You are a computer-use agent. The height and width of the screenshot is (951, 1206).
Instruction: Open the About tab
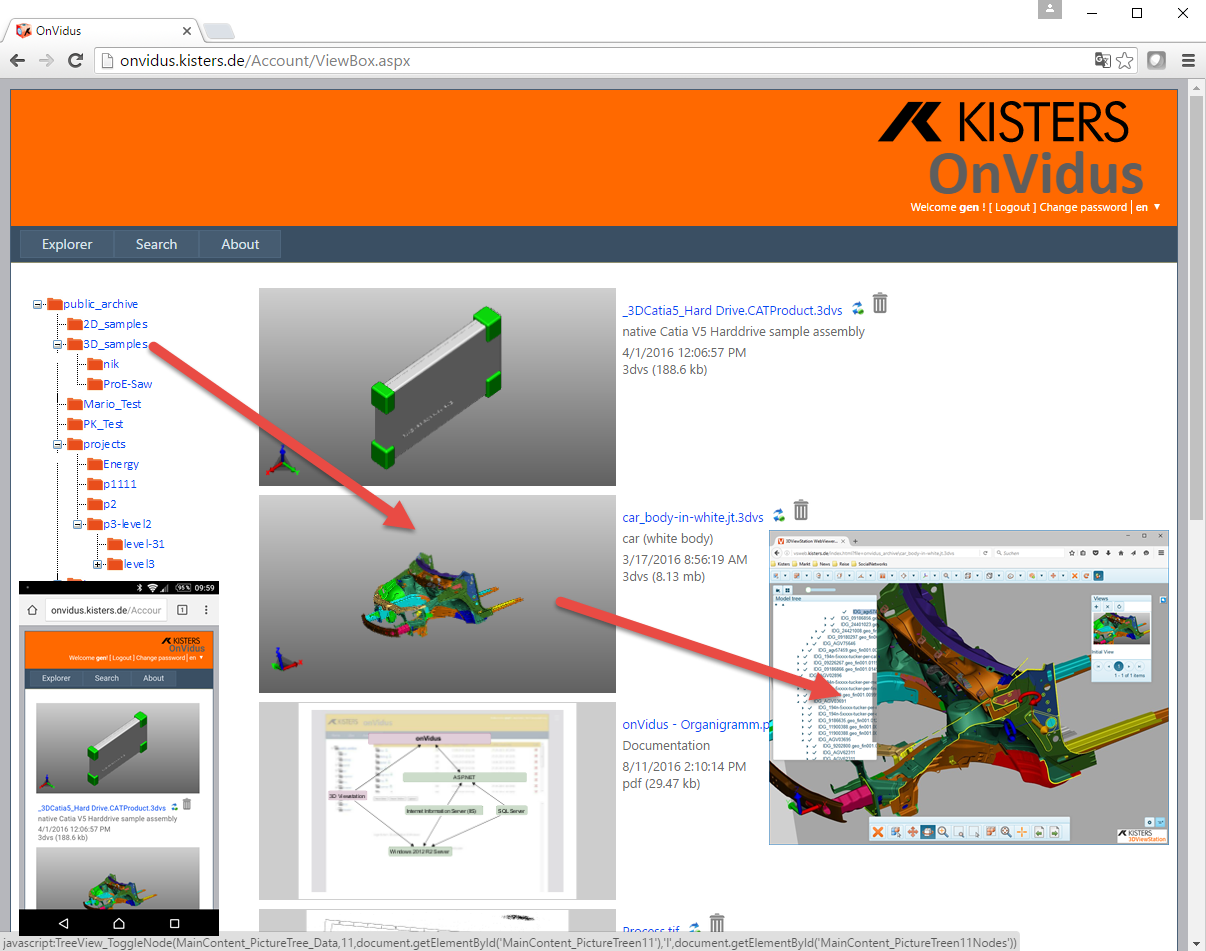240,244
